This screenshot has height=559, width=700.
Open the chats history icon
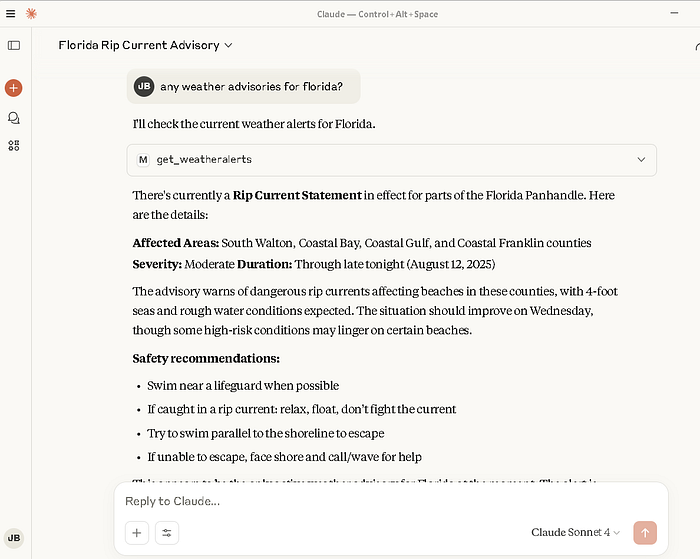click(14, 117)
